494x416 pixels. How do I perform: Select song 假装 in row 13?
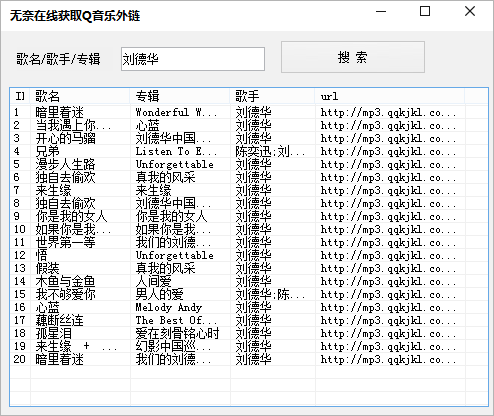[x=48, y=268]
